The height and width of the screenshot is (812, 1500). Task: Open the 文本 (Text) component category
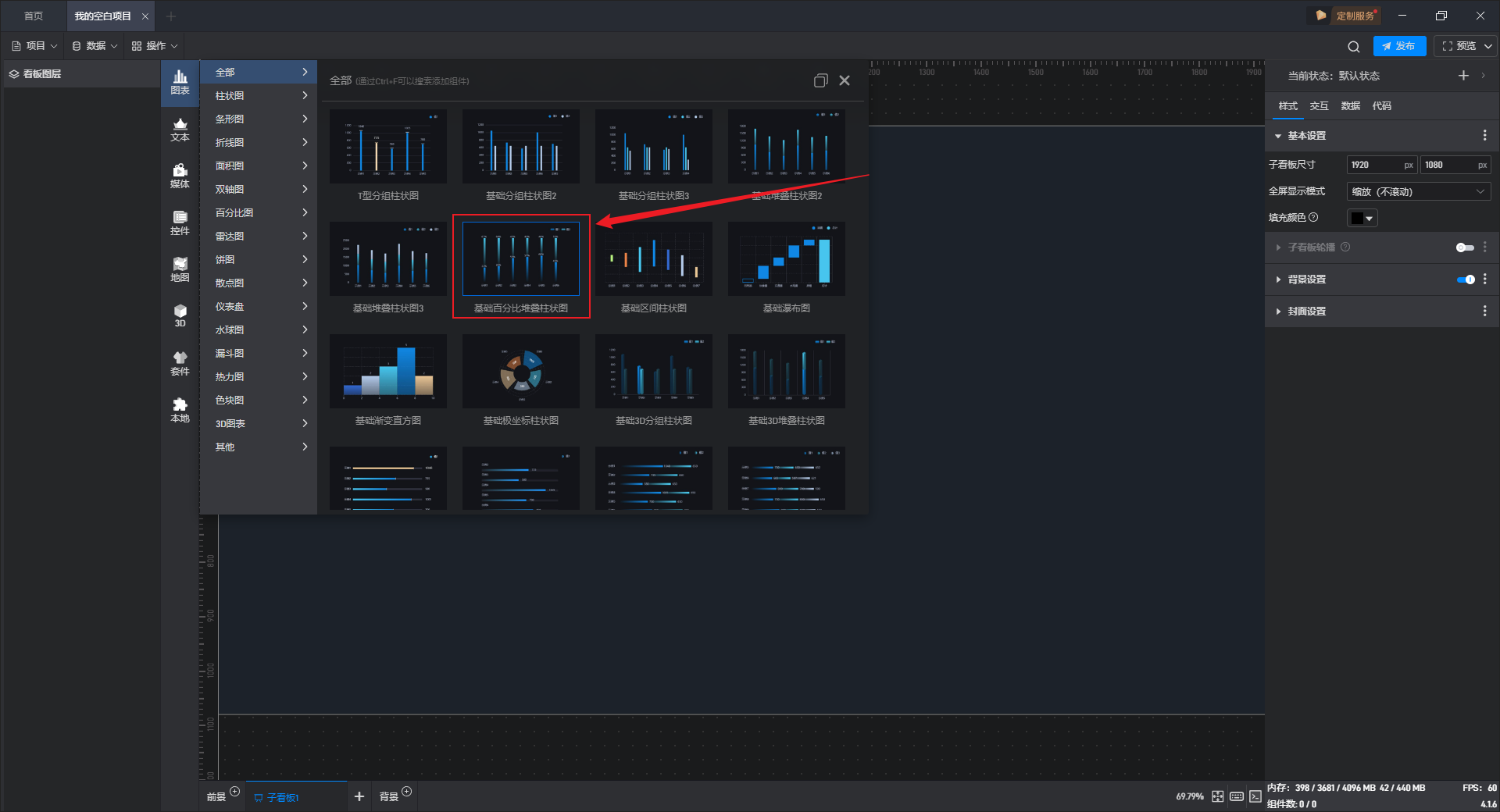[x=180, y=130]
